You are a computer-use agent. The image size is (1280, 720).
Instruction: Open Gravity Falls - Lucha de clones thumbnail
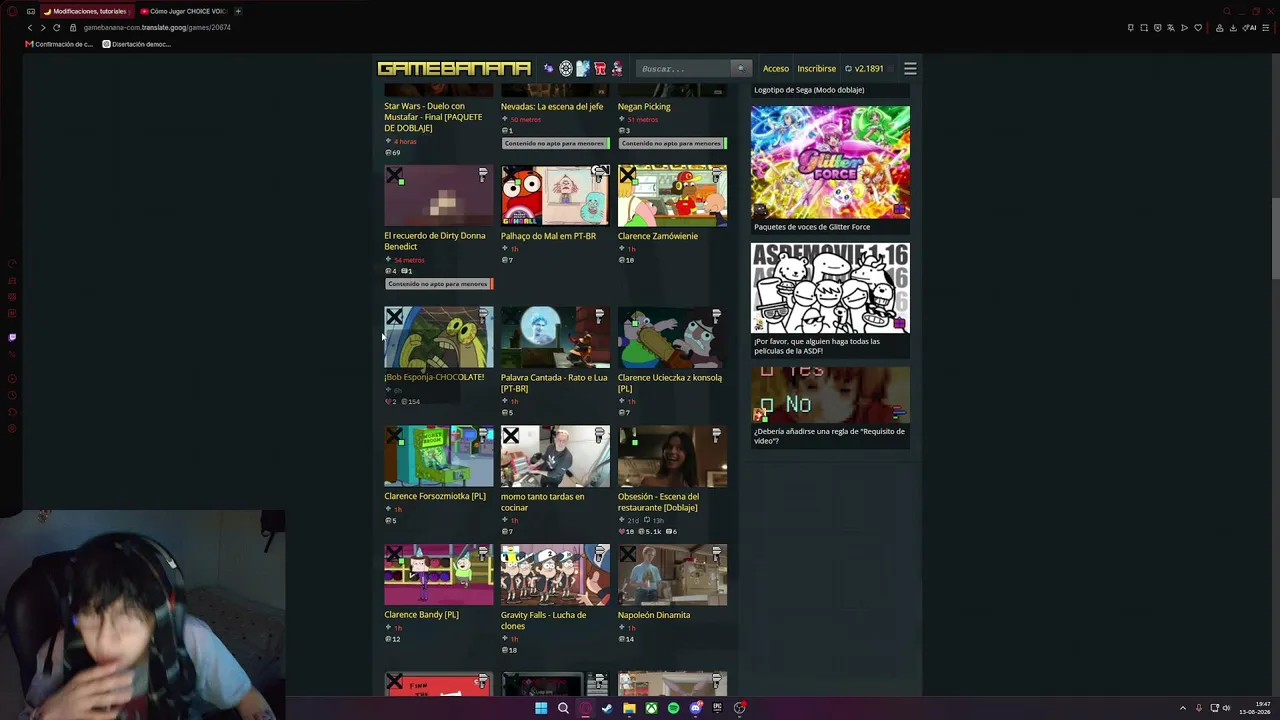pyautogui.click(x=555, y=575)
